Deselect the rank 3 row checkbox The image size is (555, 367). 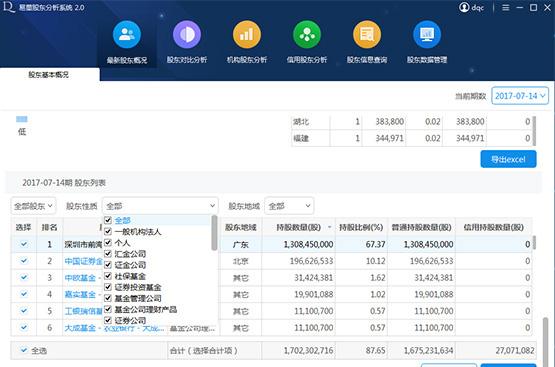(24, 277)
